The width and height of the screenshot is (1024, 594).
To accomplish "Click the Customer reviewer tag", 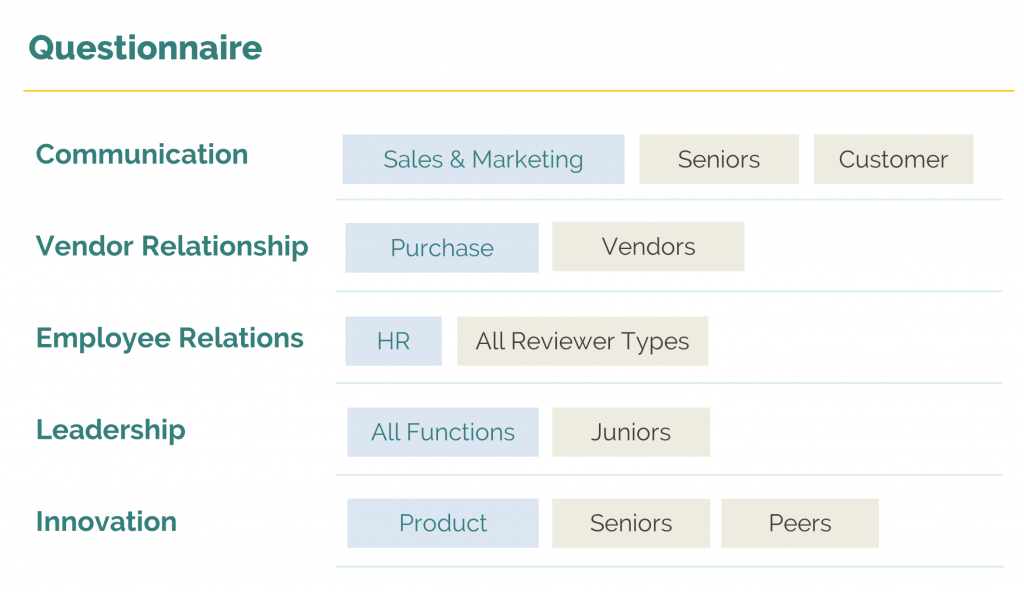I will [x=893, y=159].
